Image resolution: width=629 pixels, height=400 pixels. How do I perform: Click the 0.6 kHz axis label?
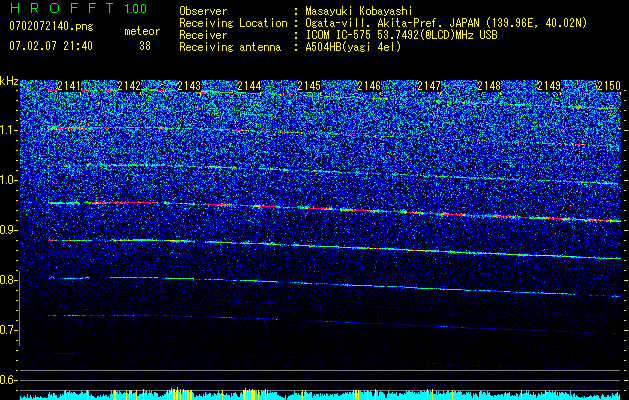click(9, 380)
